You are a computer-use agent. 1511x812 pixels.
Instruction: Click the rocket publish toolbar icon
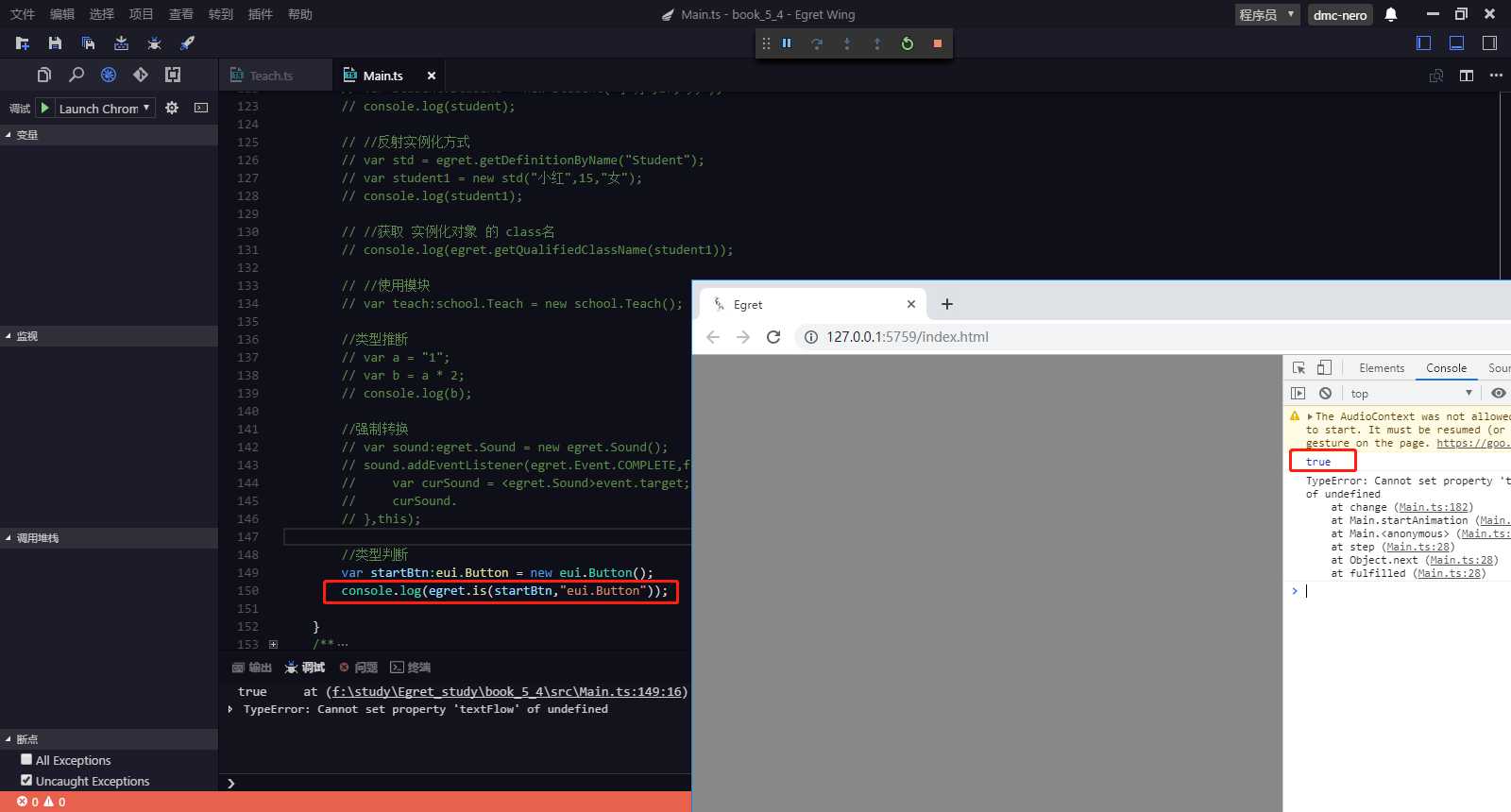[x=187, y=43]
